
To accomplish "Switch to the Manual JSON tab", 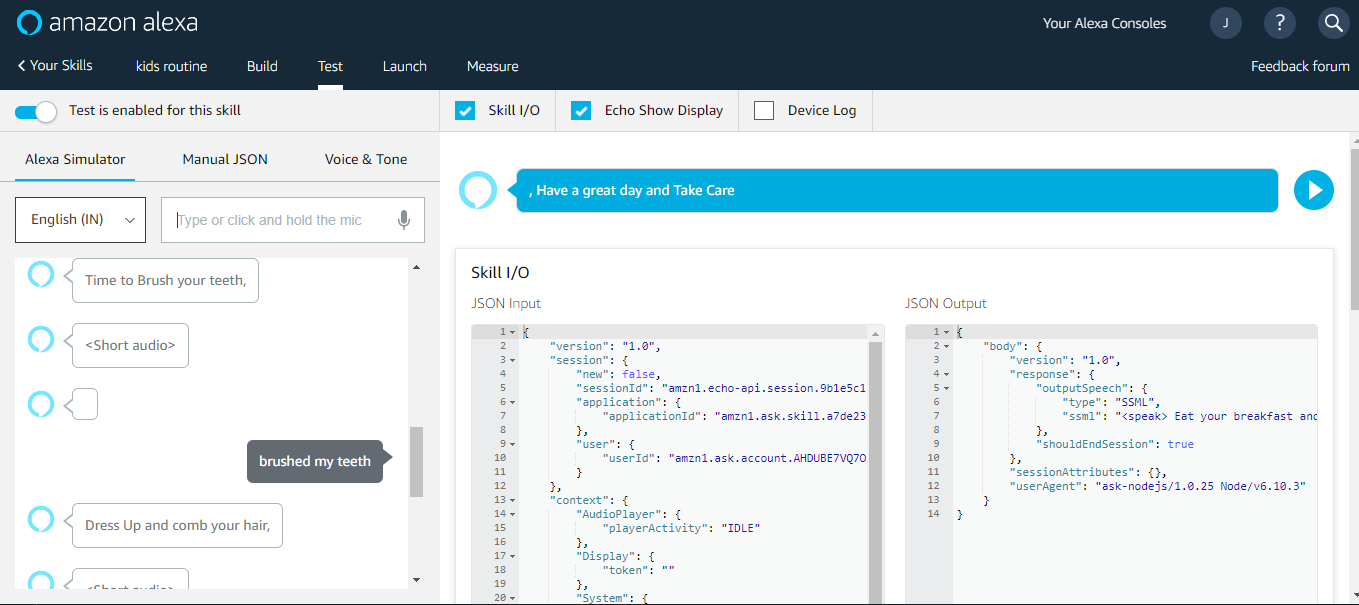I will 225,159.
